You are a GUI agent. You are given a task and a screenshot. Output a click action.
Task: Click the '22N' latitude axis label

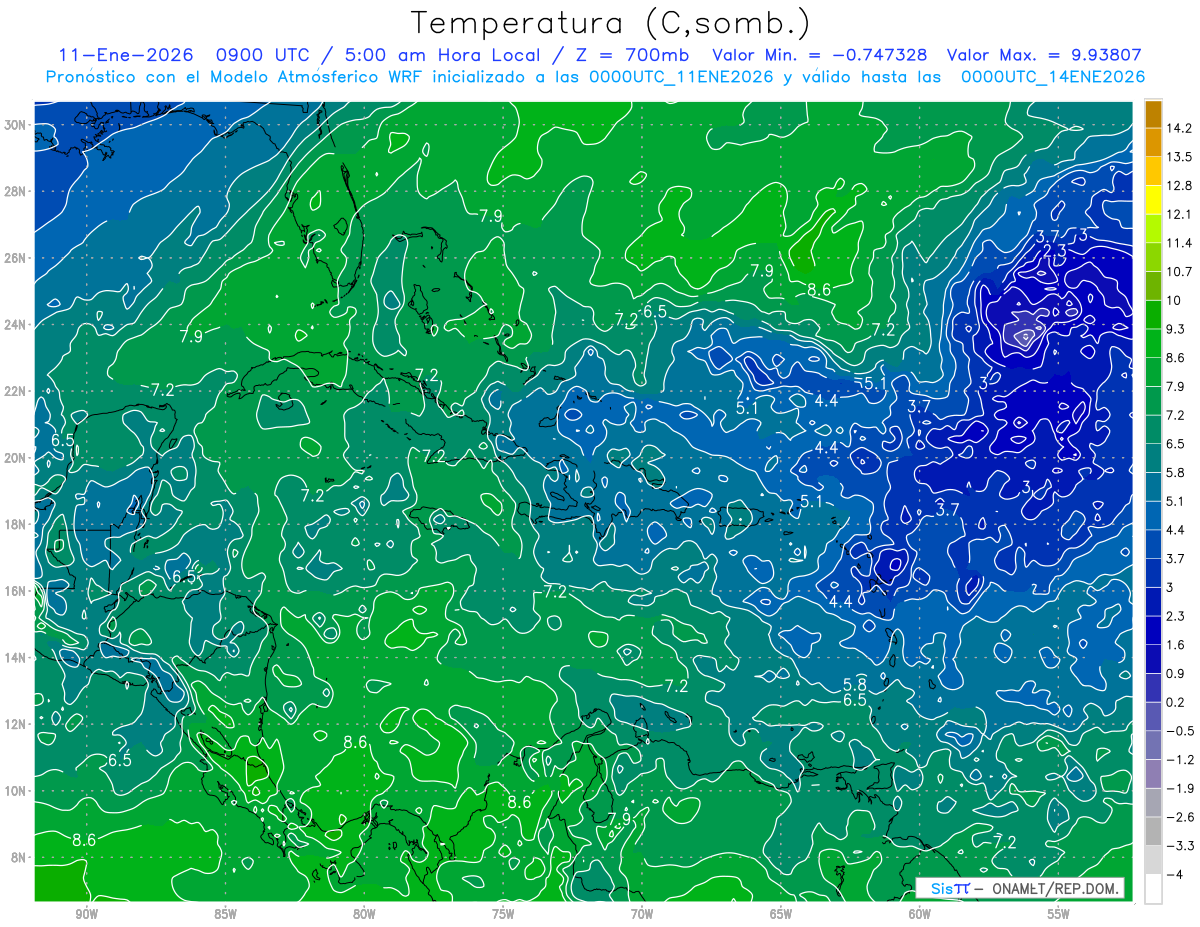[x=15, y=391]
